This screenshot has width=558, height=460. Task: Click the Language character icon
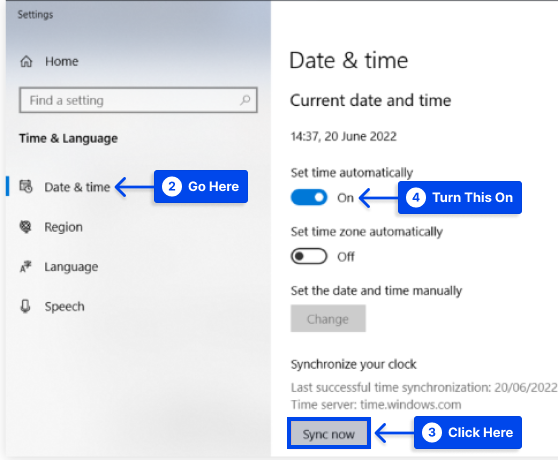click(x=26, y=266)
